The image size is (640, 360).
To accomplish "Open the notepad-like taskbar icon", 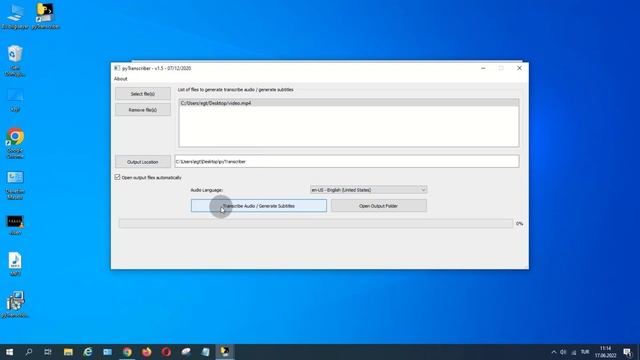I will [x=205, y=352].
